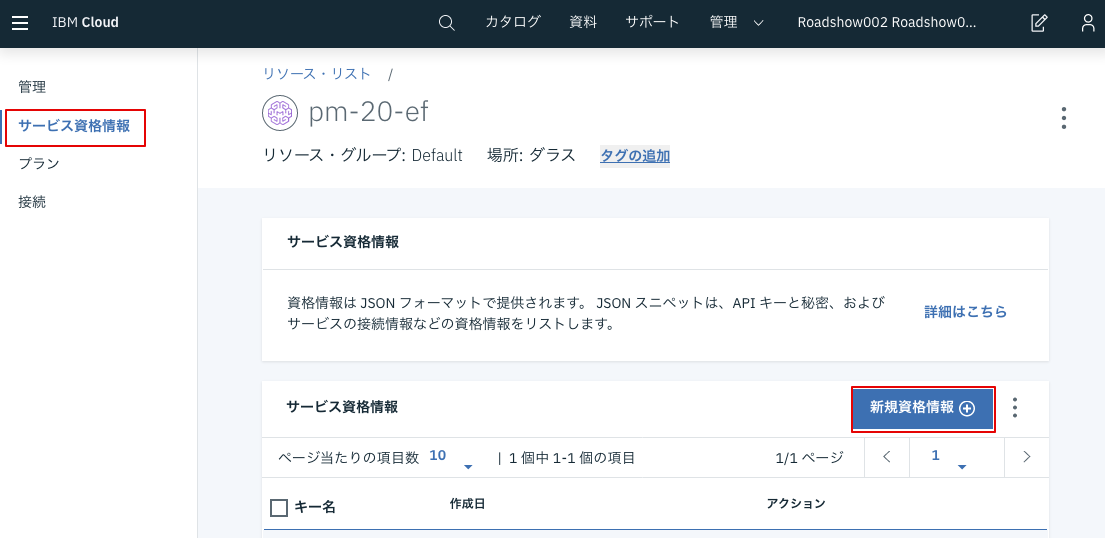
Task: Open the items-per-page dropdown showing 10
Action: [x=451, y=458]
